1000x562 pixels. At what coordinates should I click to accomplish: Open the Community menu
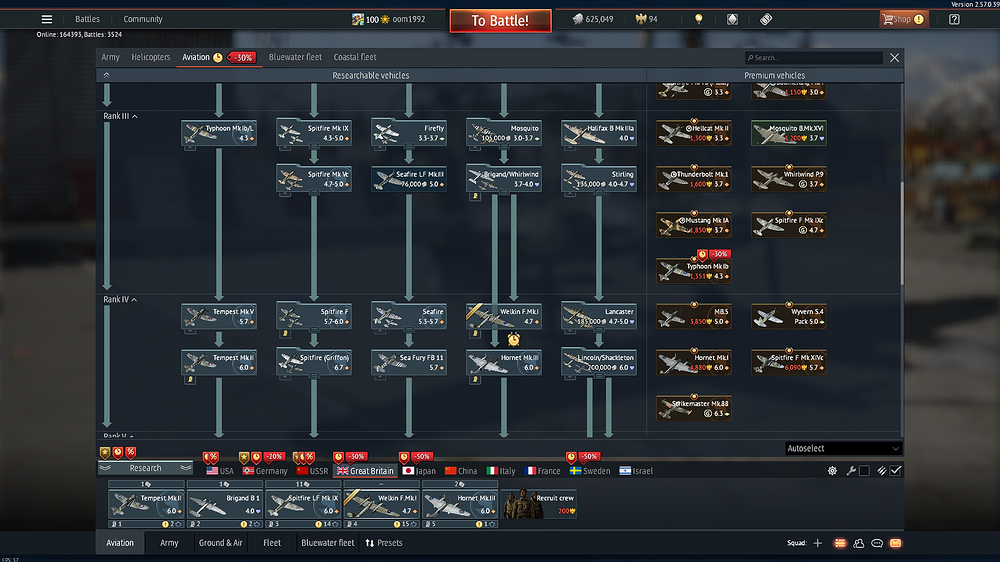tap(143, 19)
